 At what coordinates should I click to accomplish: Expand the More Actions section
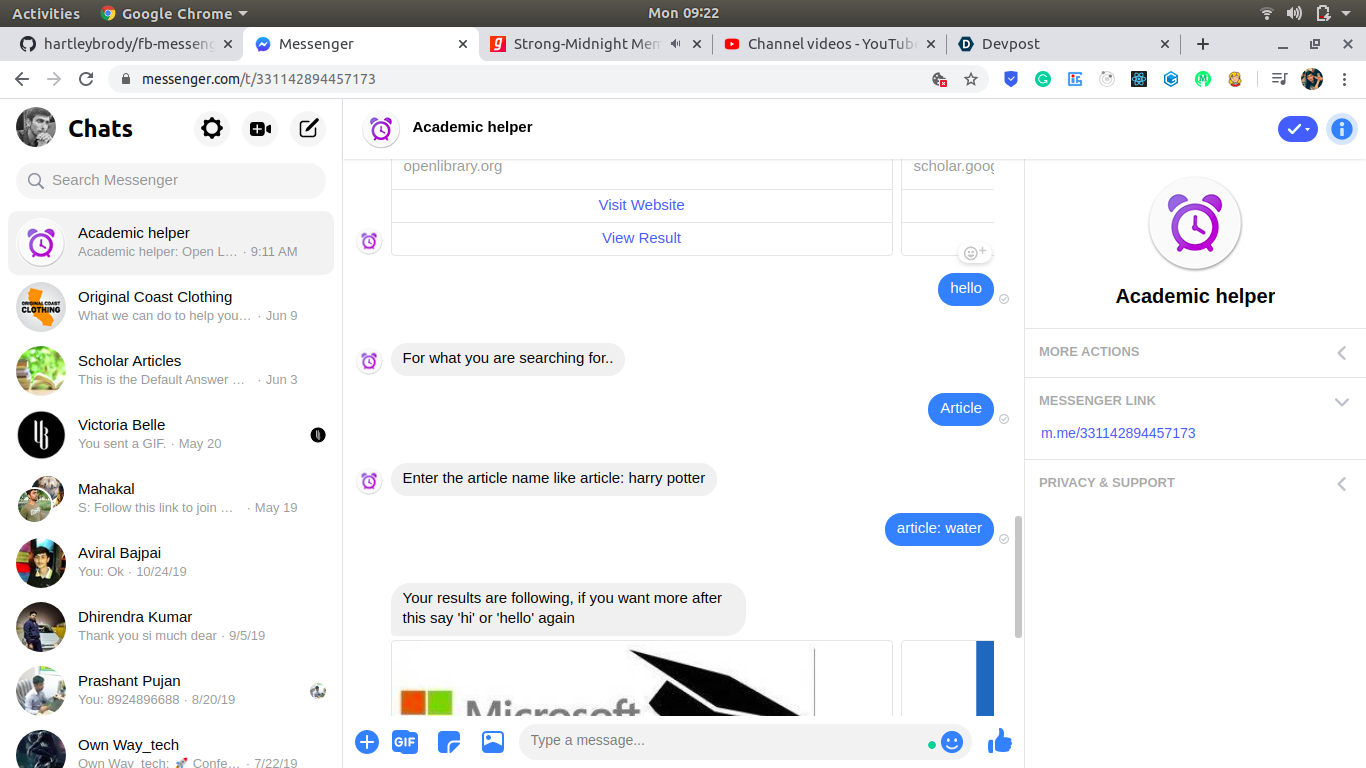[x=1195, y=352]
